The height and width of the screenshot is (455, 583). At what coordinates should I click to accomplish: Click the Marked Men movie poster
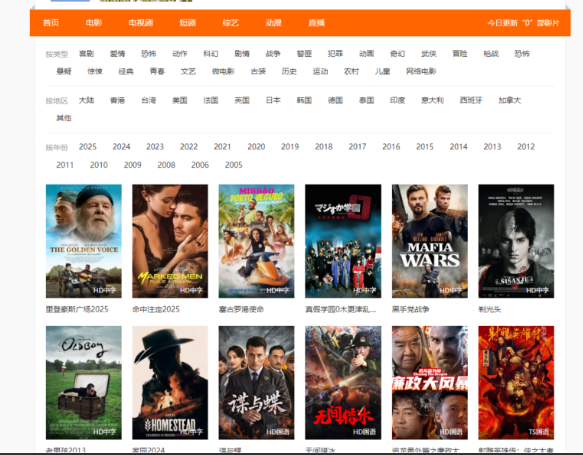tap(170, 241)
